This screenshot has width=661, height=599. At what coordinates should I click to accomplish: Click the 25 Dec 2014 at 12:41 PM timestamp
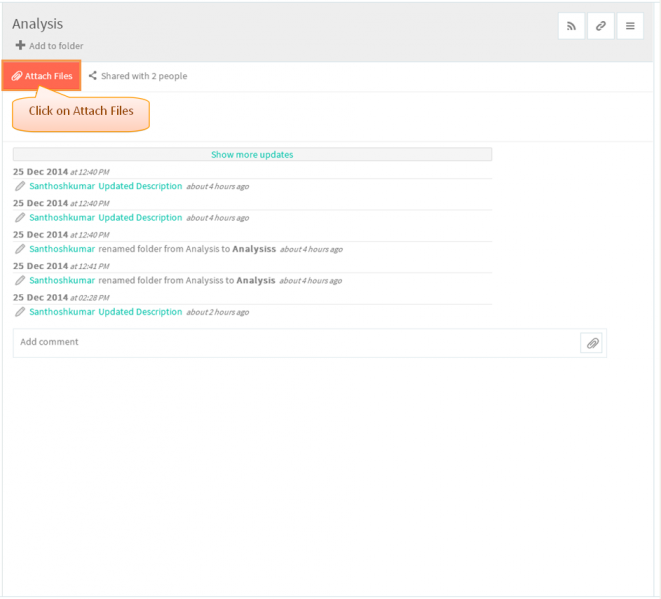tap(61, 266)
